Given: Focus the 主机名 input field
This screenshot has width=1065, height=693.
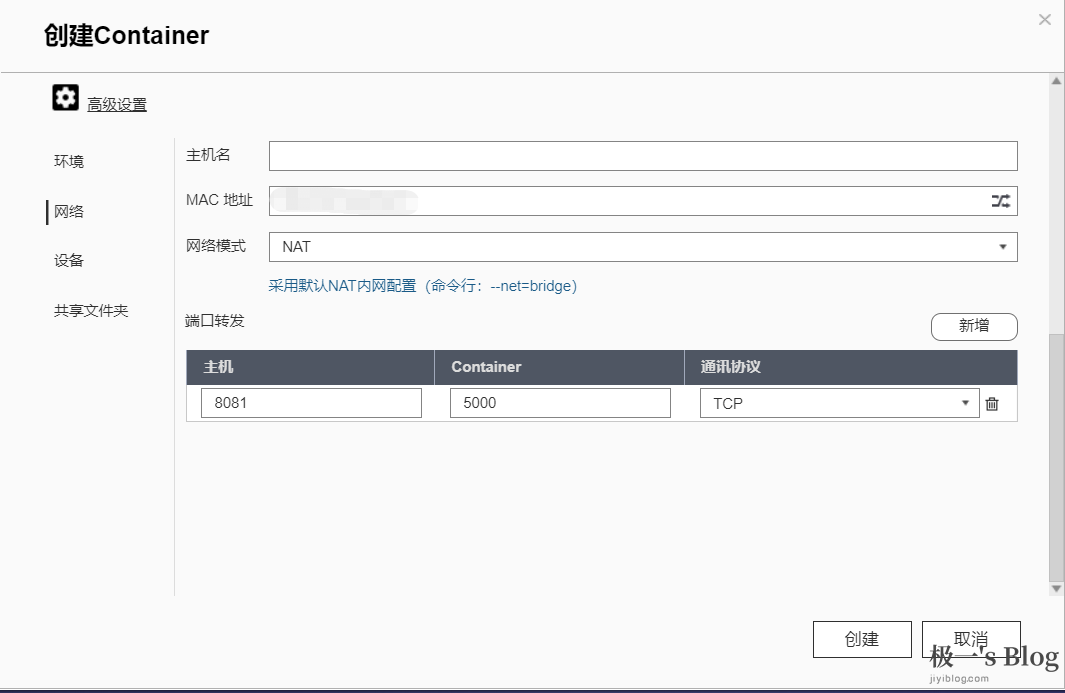Looking at the screenshot, I should [643, 156].
